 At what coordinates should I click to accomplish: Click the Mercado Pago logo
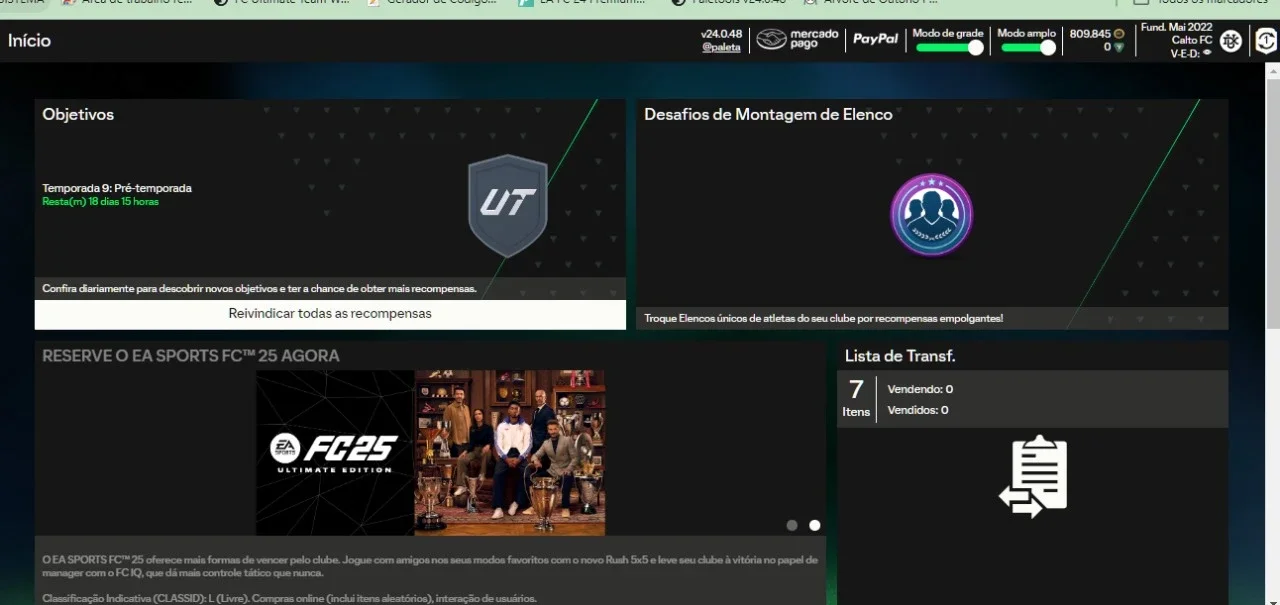click(797, 39)
